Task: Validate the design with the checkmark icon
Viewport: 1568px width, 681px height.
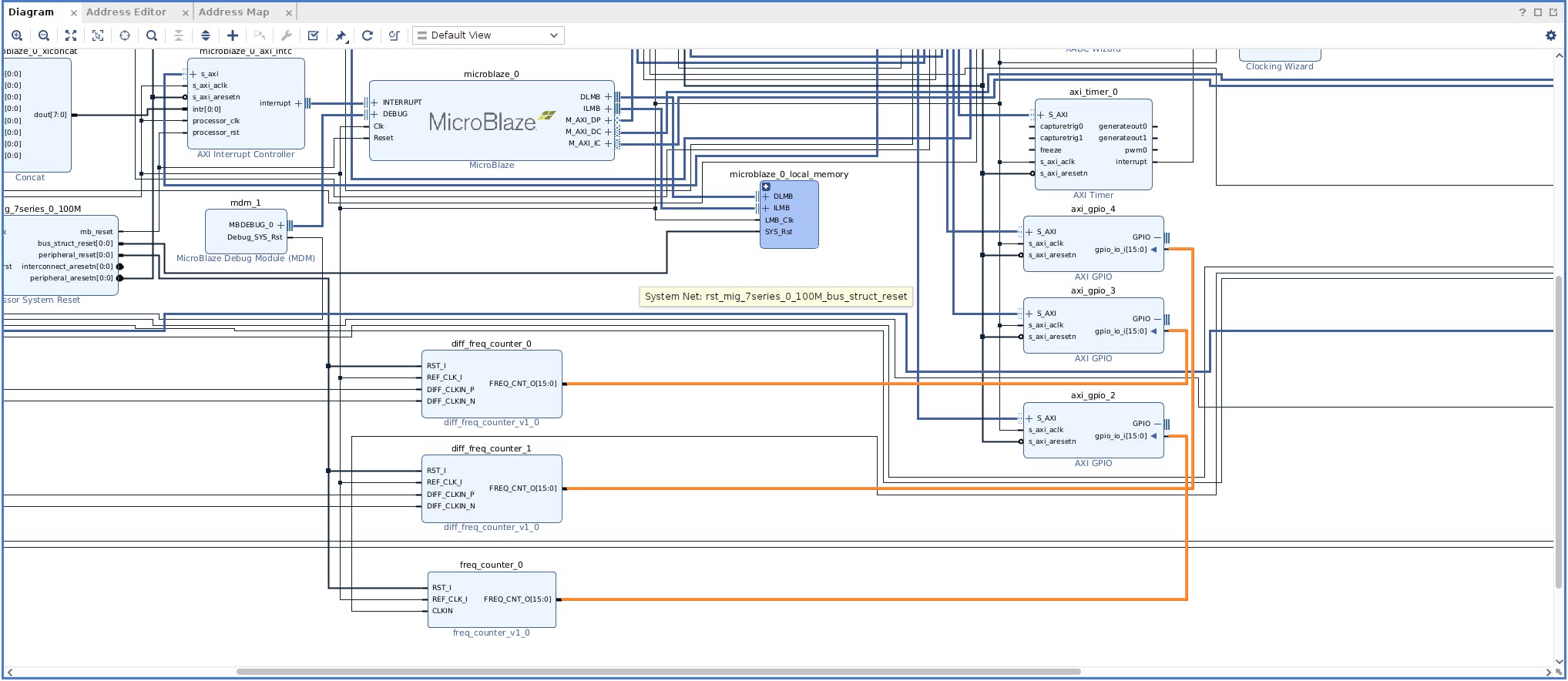Action: [314, 35]
